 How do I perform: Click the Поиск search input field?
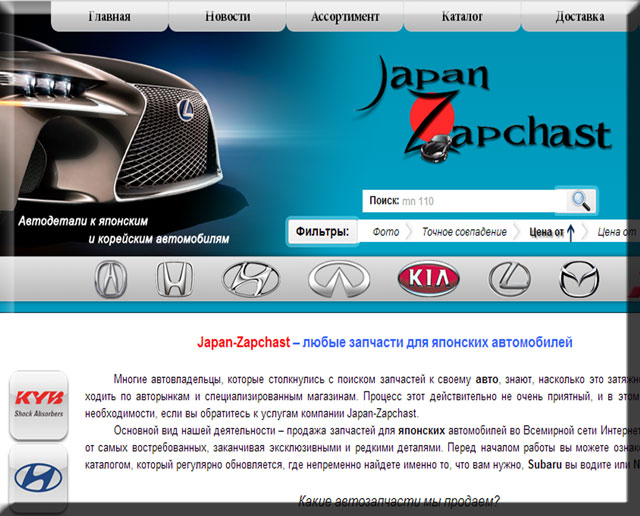tap(481, 201)
